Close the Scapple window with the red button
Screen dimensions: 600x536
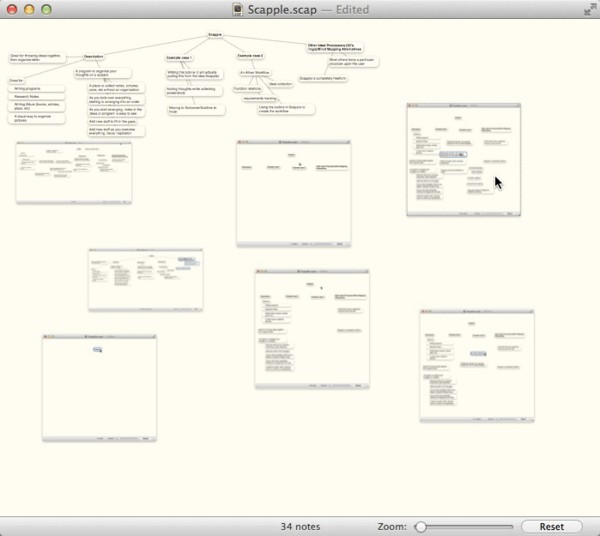coord(12,9)
